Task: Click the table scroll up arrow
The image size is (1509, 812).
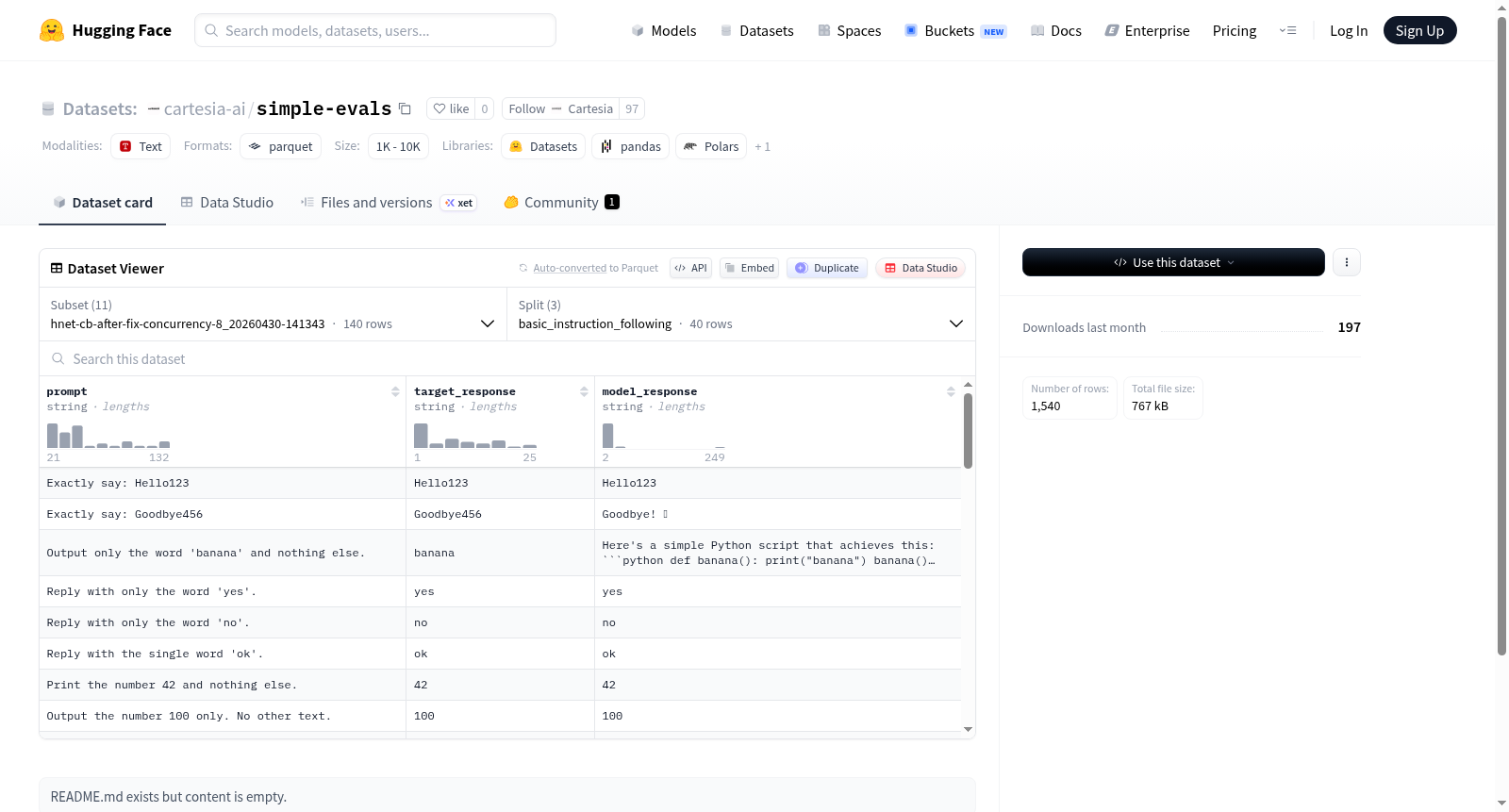Action: tap(968, 385)
